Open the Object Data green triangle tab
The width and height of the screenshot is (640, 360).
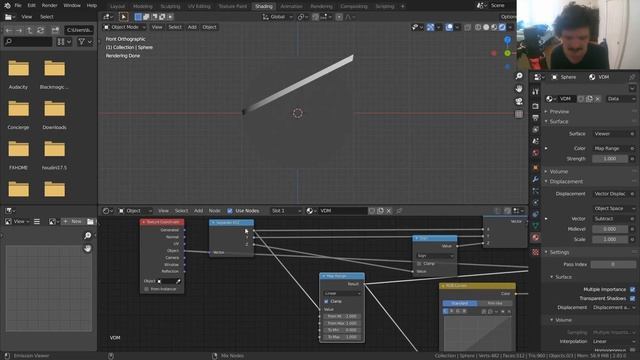pyautogui.click(x=536, y=225)
